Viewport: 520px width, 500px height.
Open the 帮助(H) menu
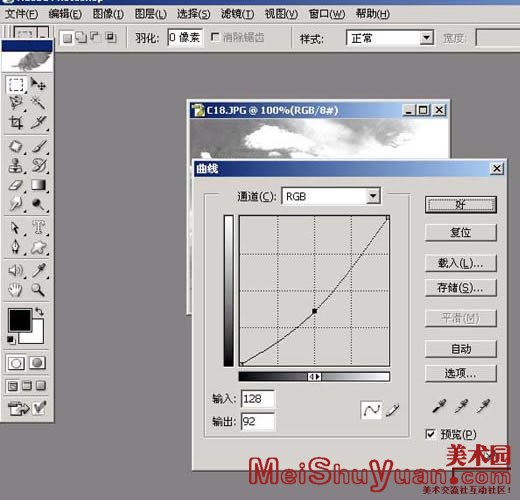pyautogui.click(x=372, y=14)
